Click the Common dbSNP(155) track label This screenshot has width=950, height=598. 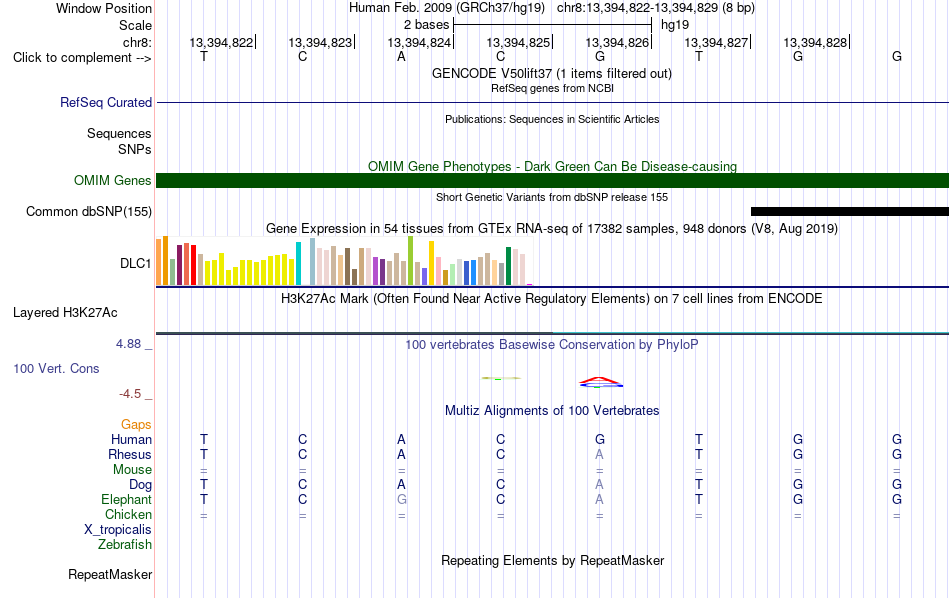click(x=88, y=211)
